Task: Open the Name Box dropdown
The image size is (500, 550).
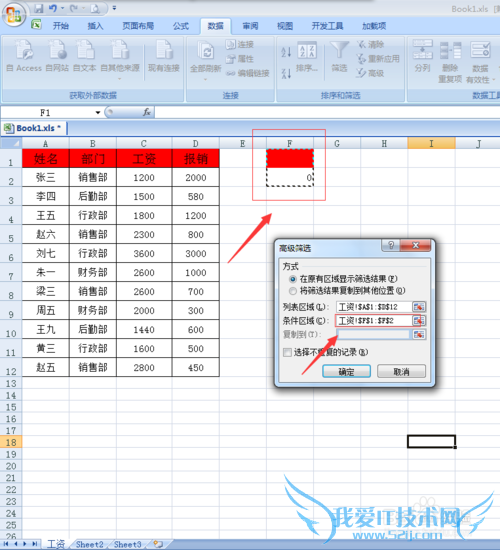Action: 98,113
